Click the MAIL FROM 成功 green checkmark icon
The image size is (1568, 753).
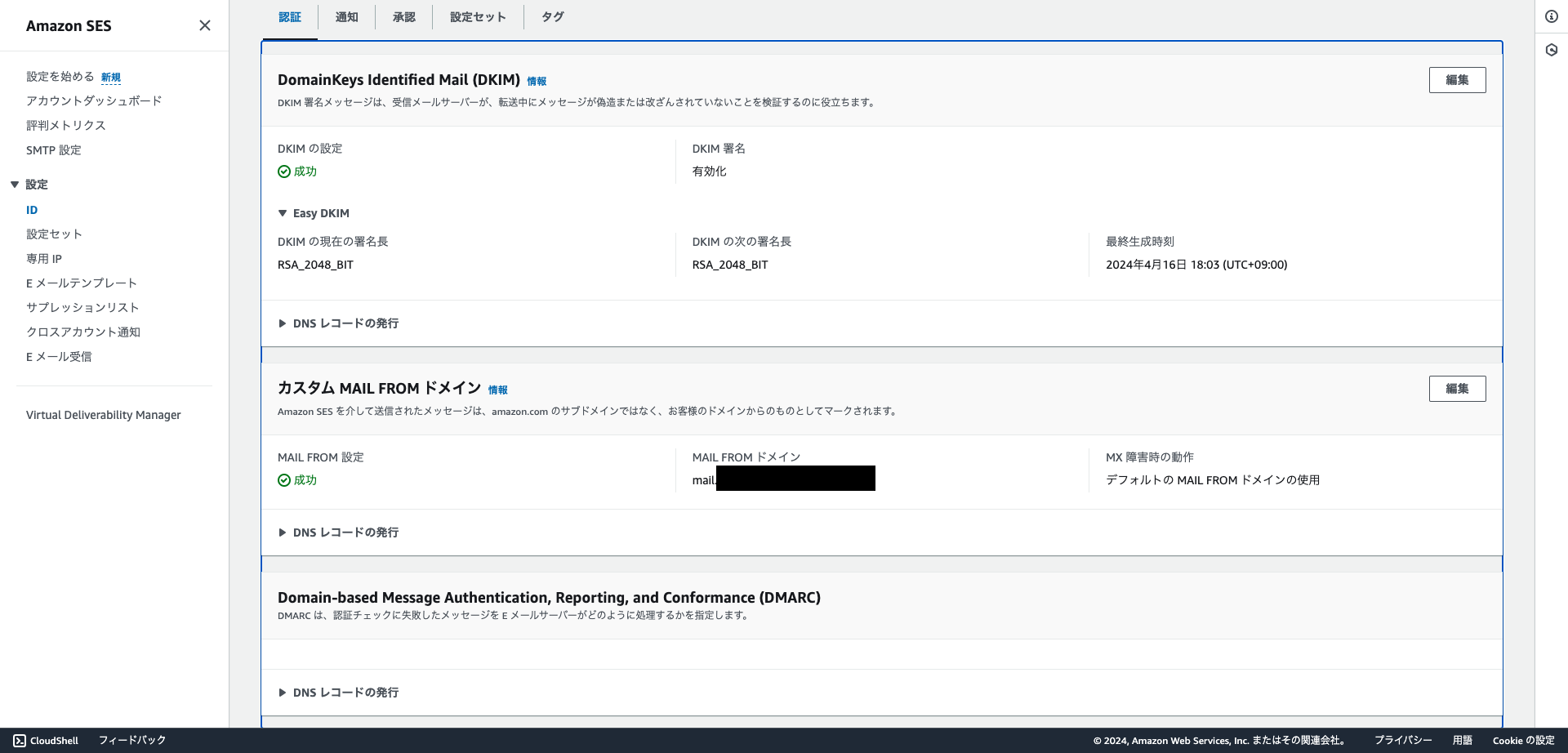[284, 480]
